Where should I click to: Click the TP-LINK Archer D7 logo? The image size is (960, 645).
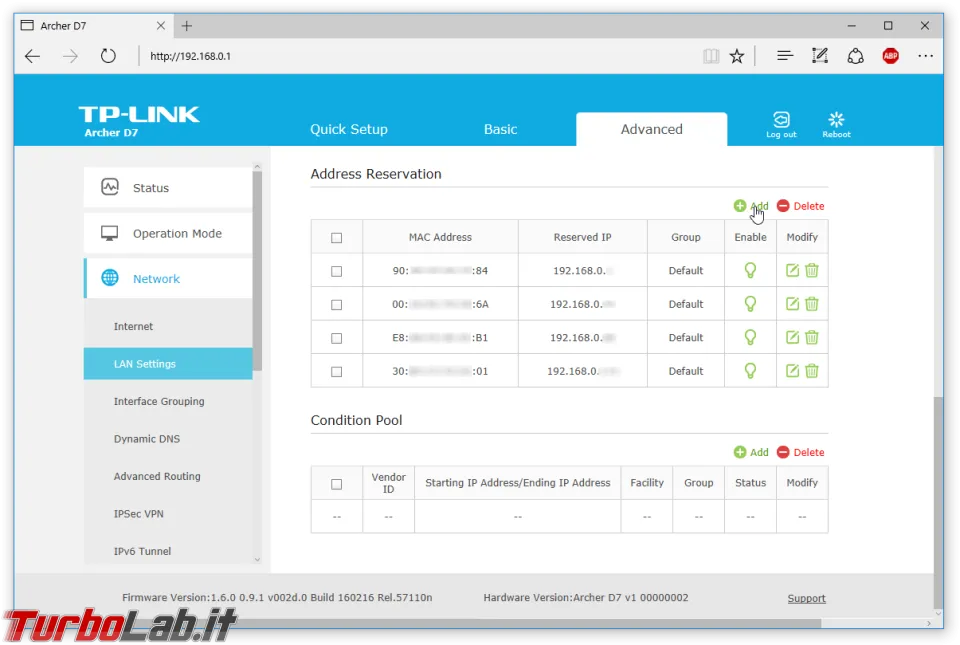139,121
